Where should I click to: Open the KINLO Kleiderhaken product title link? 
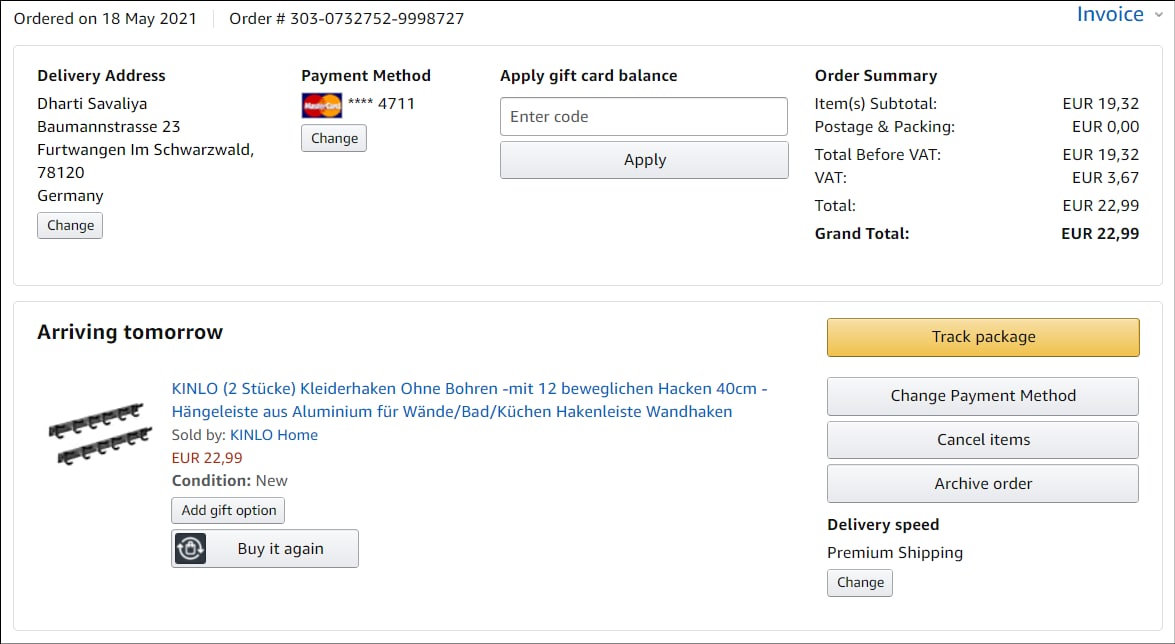click(470, 400)
